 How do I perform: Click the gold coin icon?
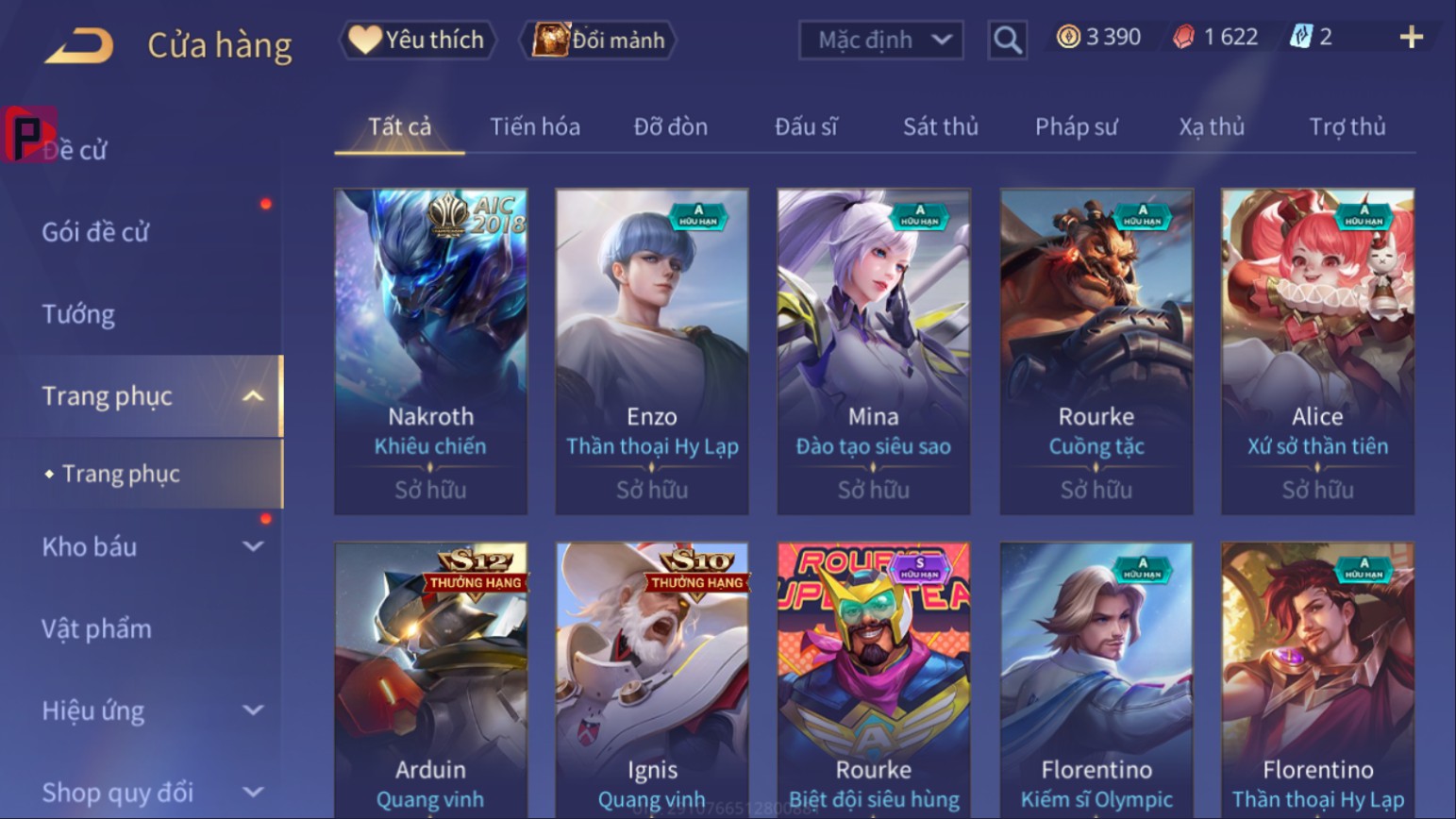1068,37
